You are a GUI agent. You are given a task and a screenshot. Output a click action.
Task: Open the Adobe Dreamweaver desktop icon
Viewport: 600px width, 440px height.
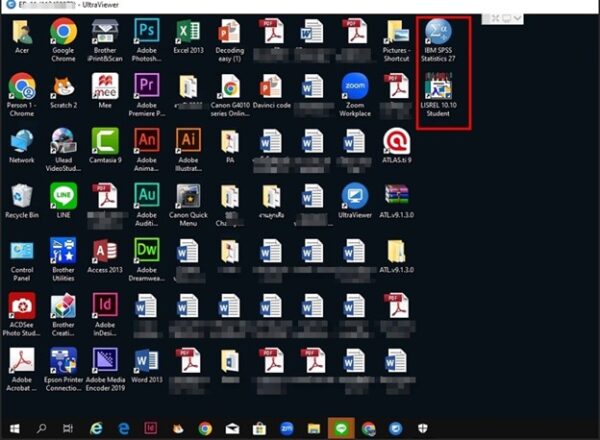[x=147, y=250]
